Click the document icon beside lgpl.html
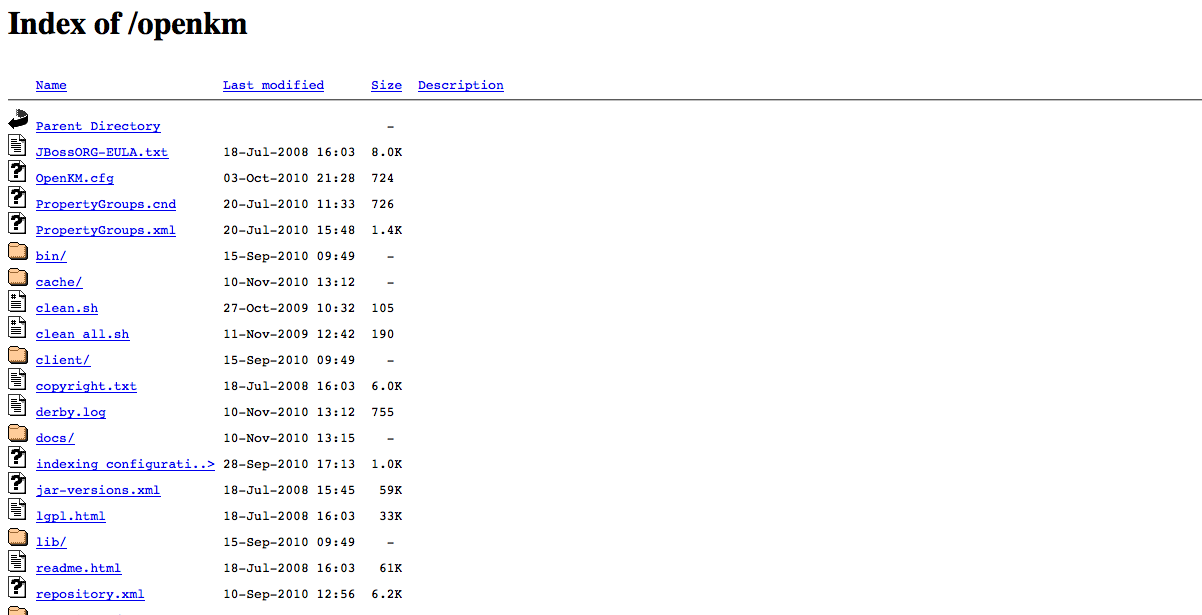Viewport: 1202px width, 615px height. (17, 509)
